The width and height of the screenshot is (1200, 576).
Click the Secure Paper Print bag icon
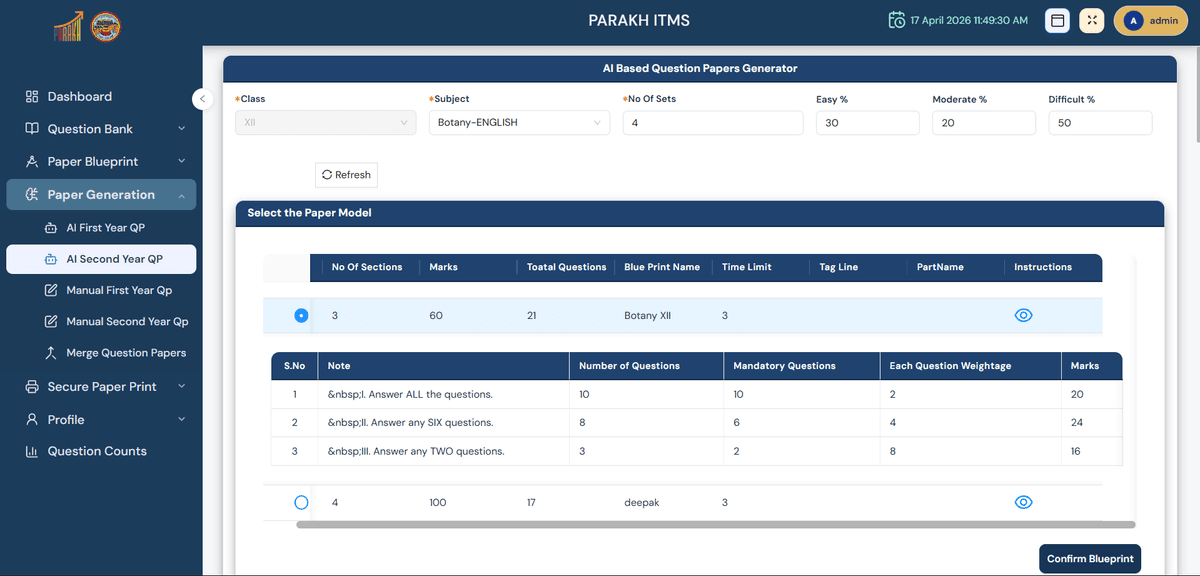pos(32,387)
